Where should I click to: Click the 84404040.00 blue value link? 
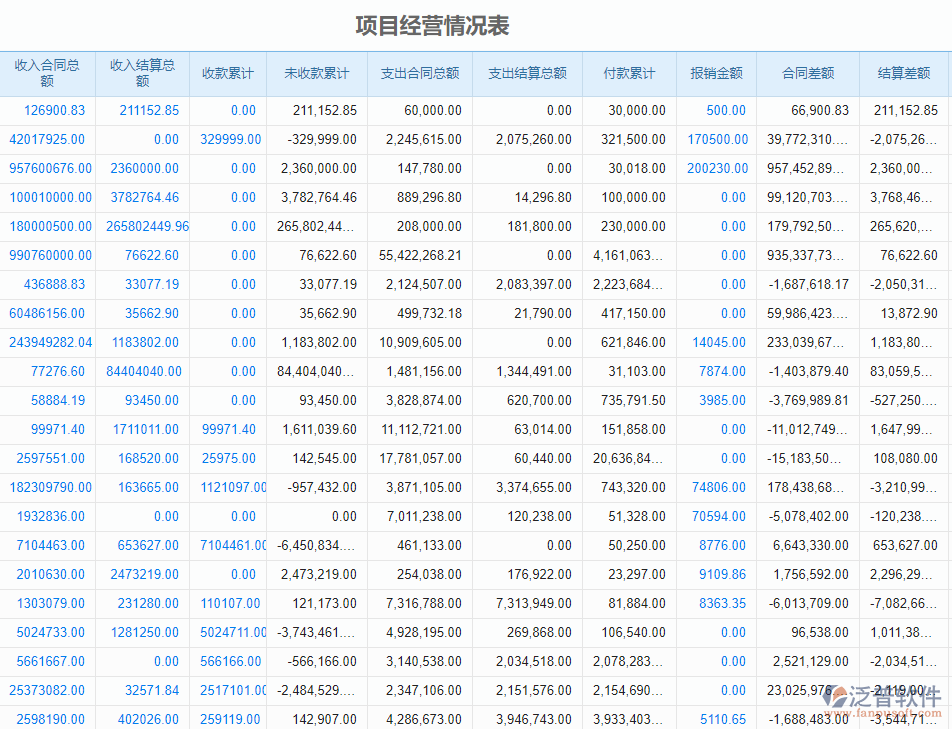click(143, 372)
